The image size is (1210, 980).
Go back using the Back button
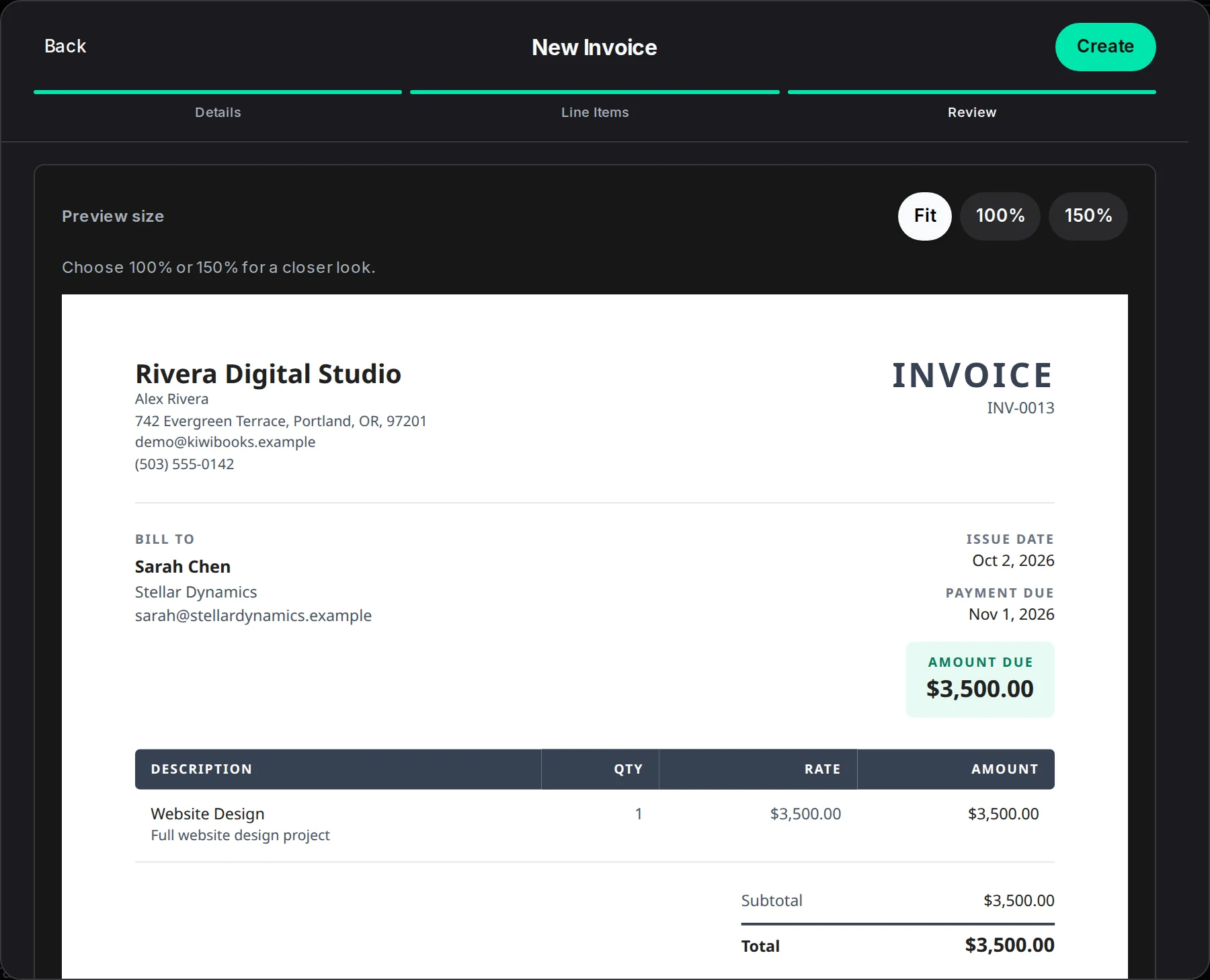click(x=65, y=46)
